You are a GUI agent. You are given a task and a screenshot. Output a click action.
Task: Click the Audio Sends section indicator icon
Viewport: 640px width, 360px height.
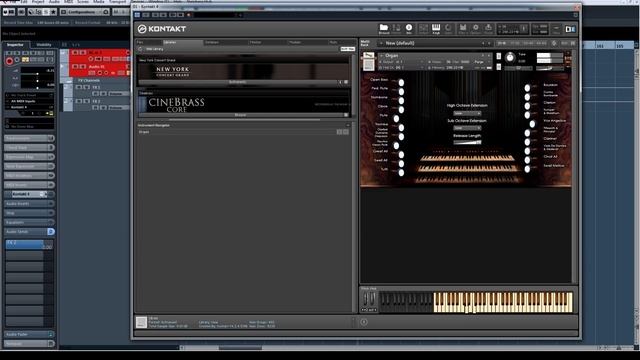(51, 231)
